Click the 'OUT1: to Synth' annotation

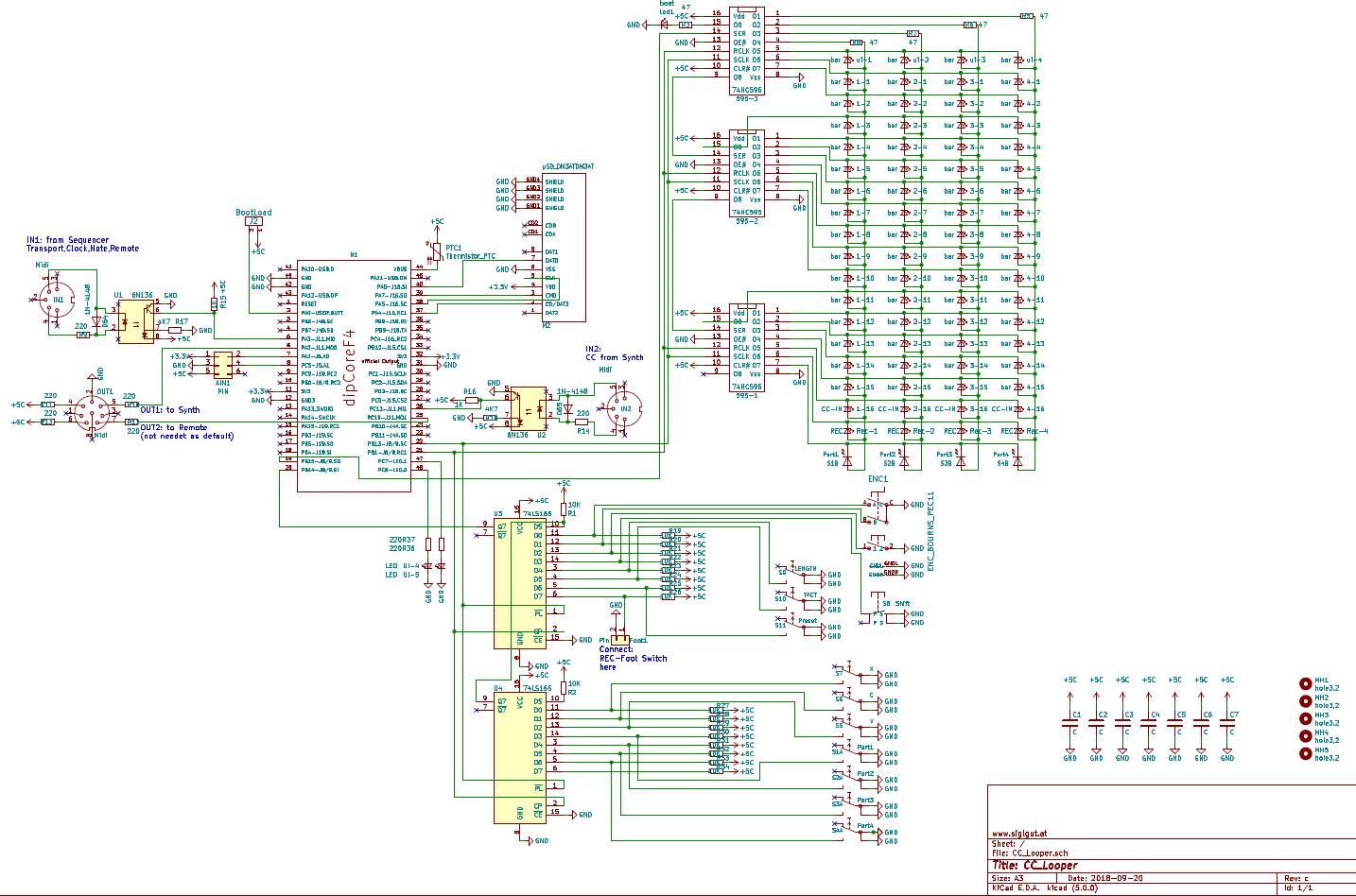[x=170, y=410]
